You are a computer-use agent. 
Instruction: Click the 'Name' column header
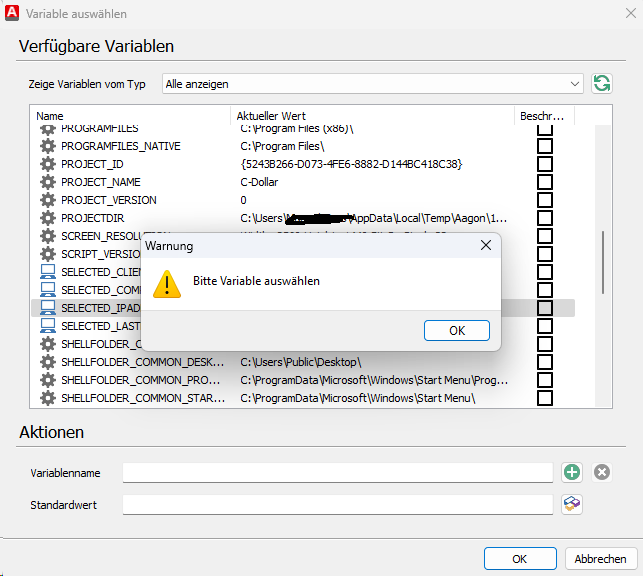(x=50, y=116)
